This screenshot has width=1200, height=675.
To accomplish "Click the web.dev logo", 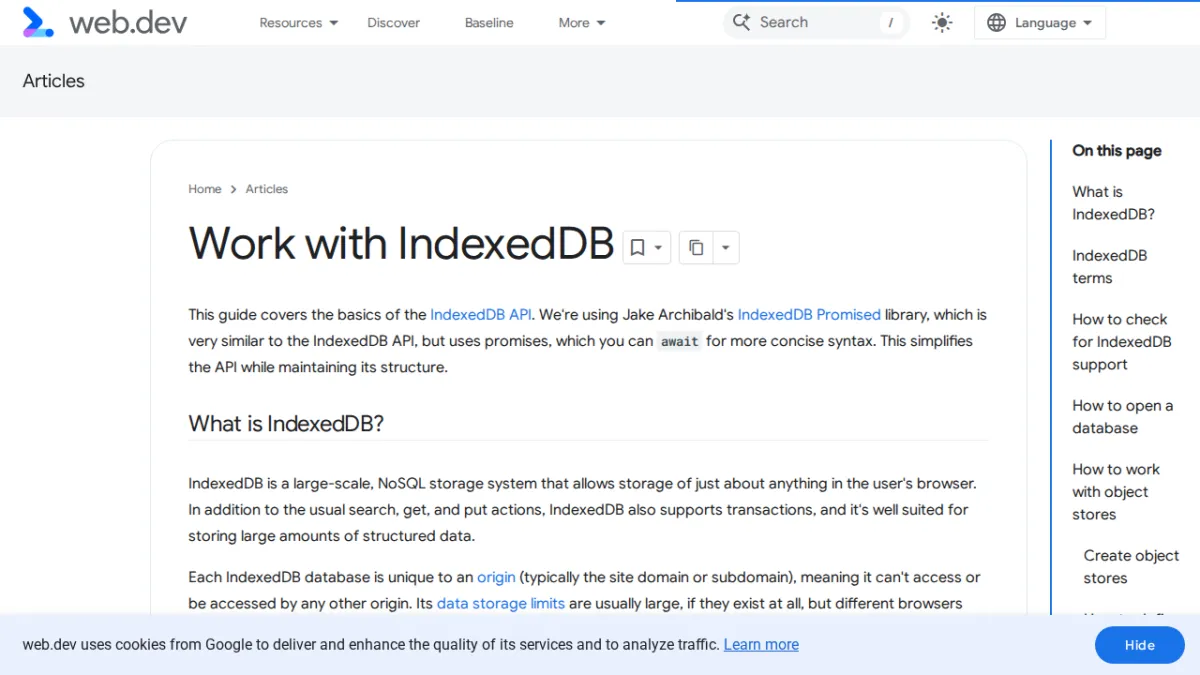I will 105,22.
